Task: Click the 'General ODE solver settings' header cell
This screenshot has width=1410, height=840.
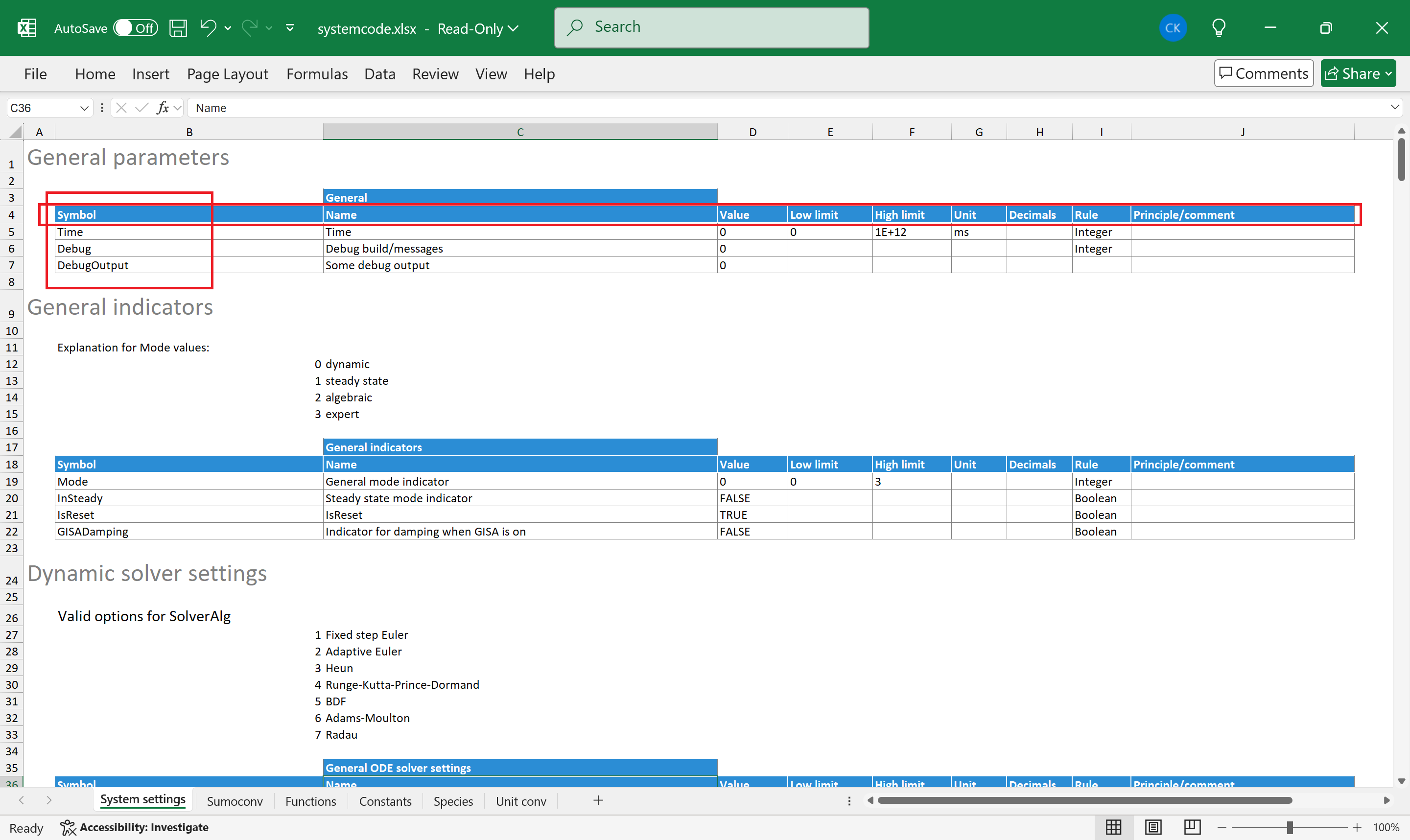Action: pyautogui.click(x=519, y=768)
